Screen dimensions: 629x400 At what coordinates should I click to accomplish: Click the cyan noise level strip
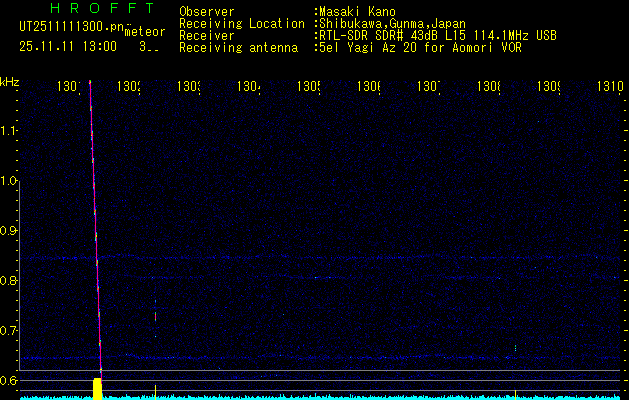[x=350, y=397]
